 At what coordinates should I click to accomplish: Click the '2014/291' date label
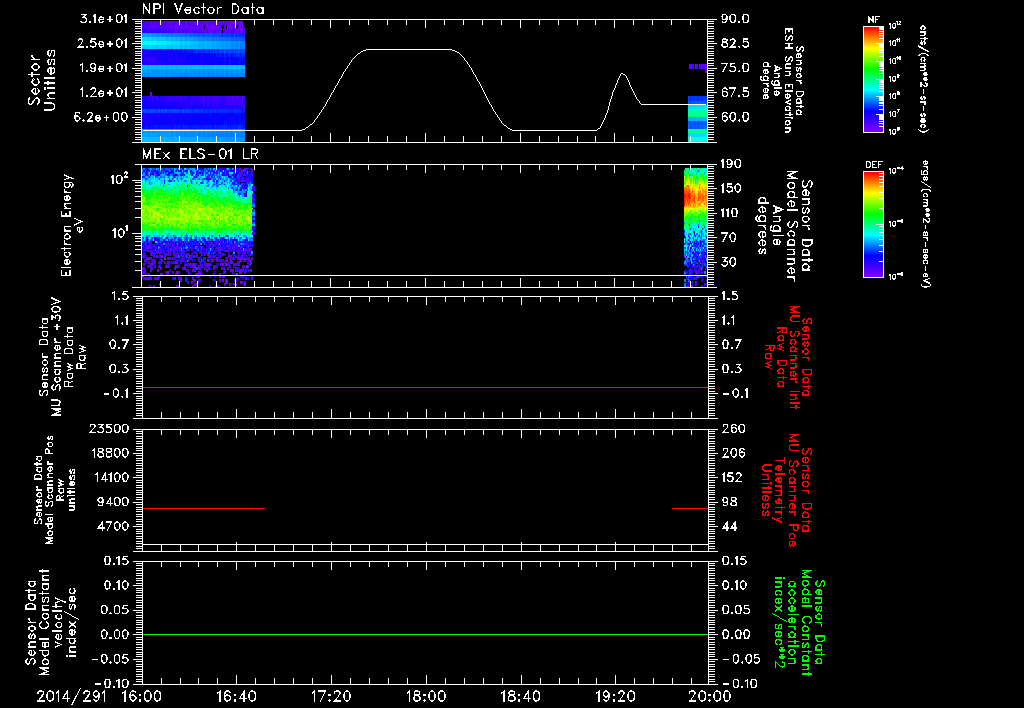pos(72,696)
